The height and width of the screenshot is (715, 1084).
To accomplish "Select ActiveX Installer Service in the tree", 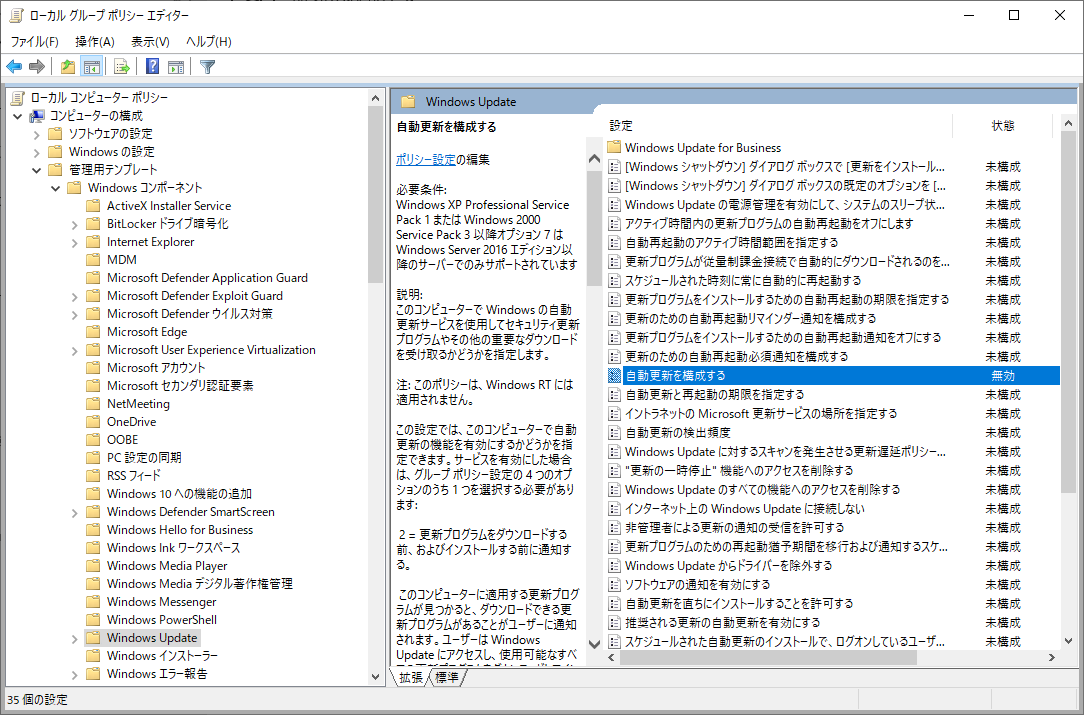I will (x=169, y=205).
